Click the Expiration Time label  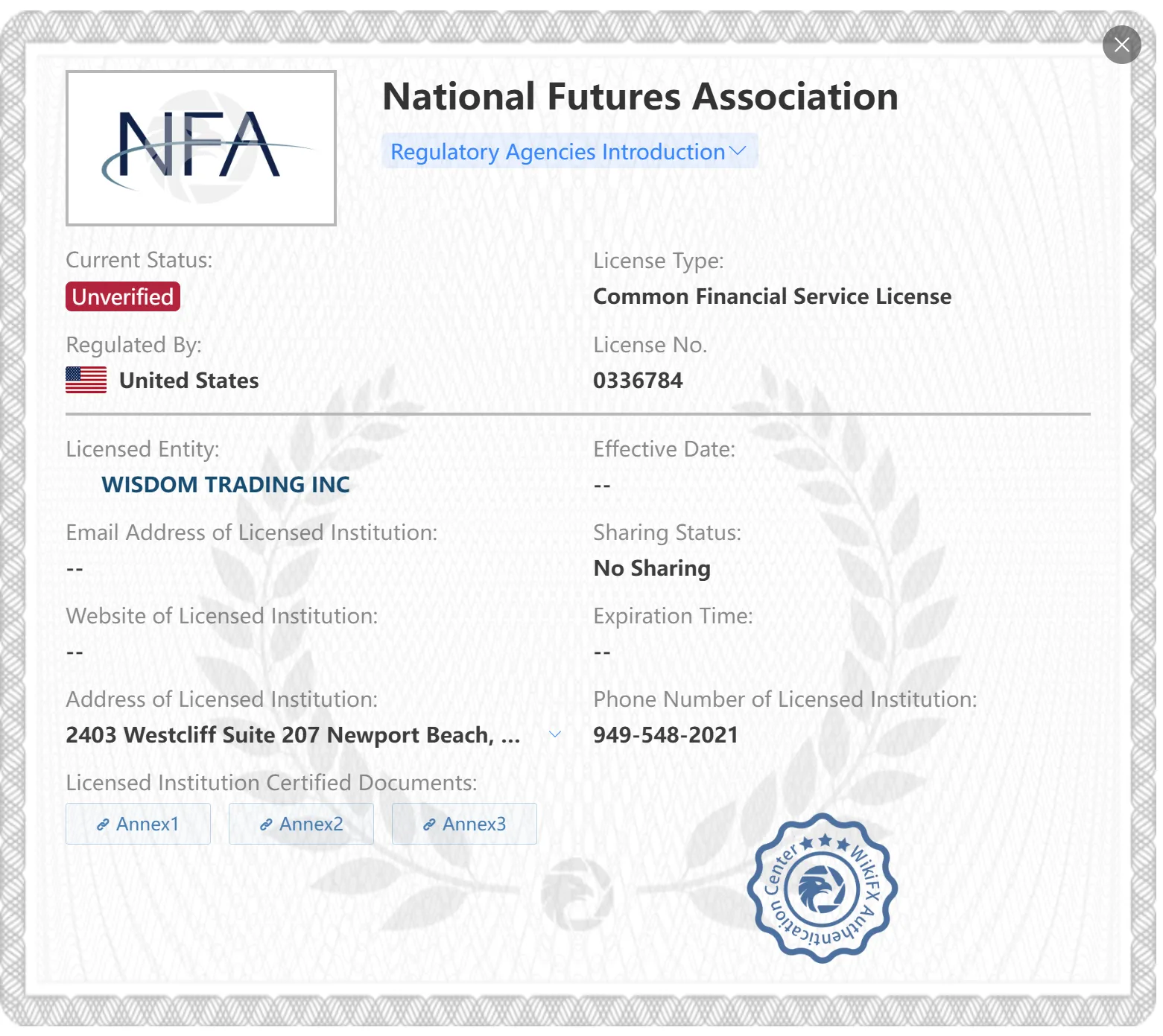(674, 616)
